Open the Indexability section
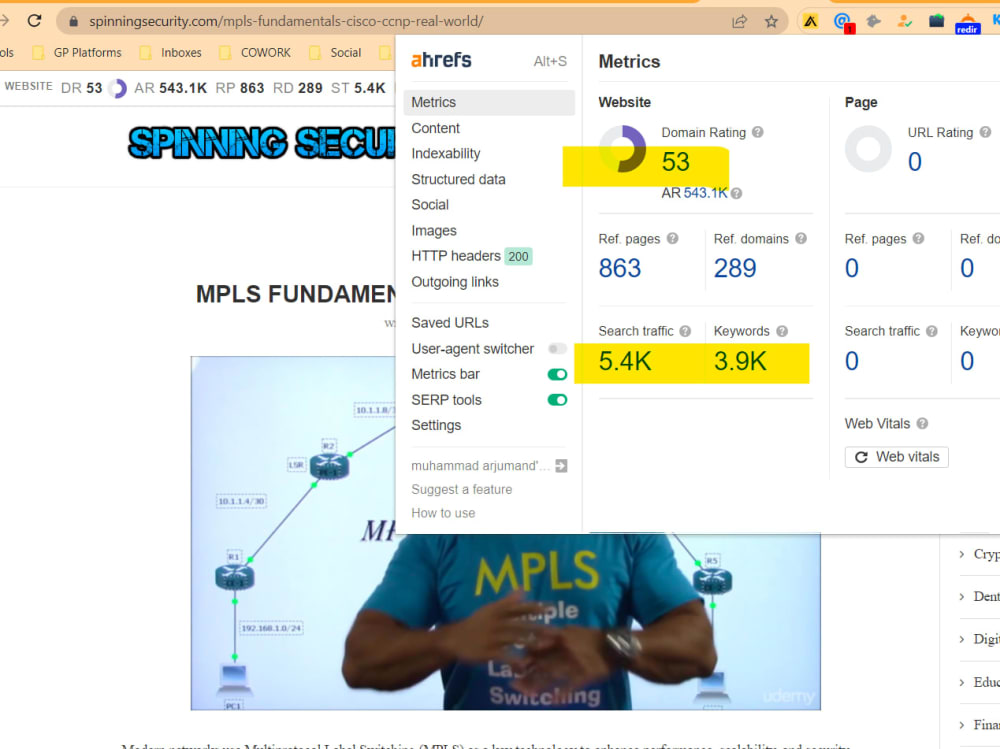Screen dimensions: 1000x749 pos(446,154)
